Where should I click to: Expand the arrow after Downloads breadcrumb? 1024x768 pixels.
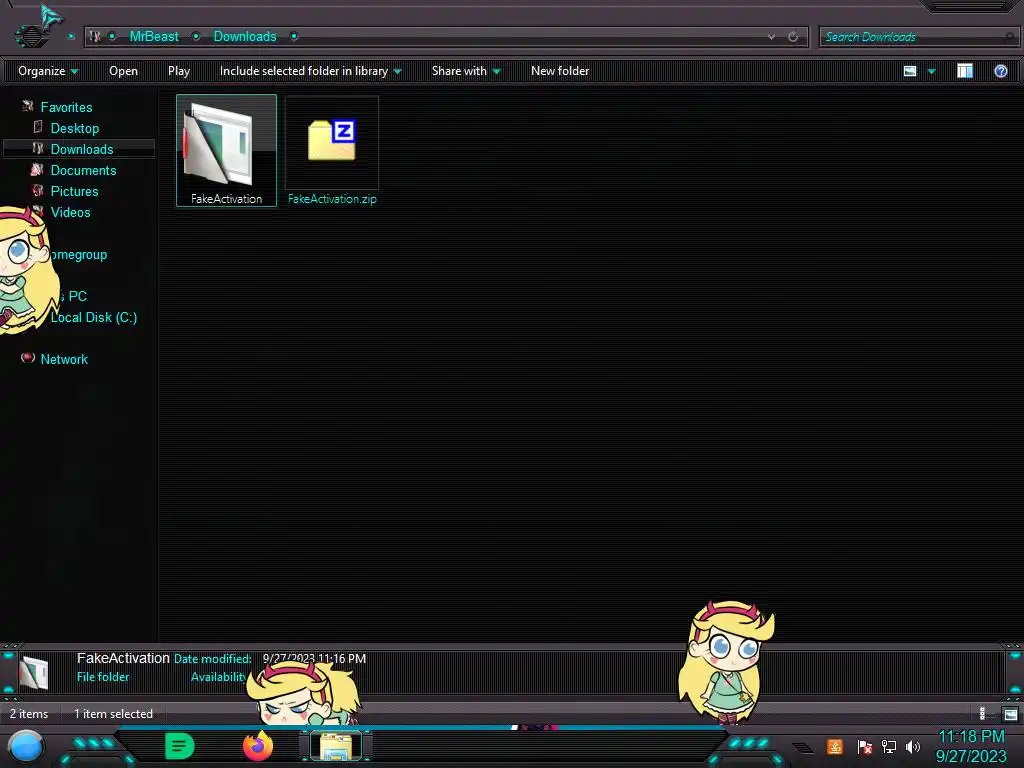pyautogui.click(x=294, y=37)
